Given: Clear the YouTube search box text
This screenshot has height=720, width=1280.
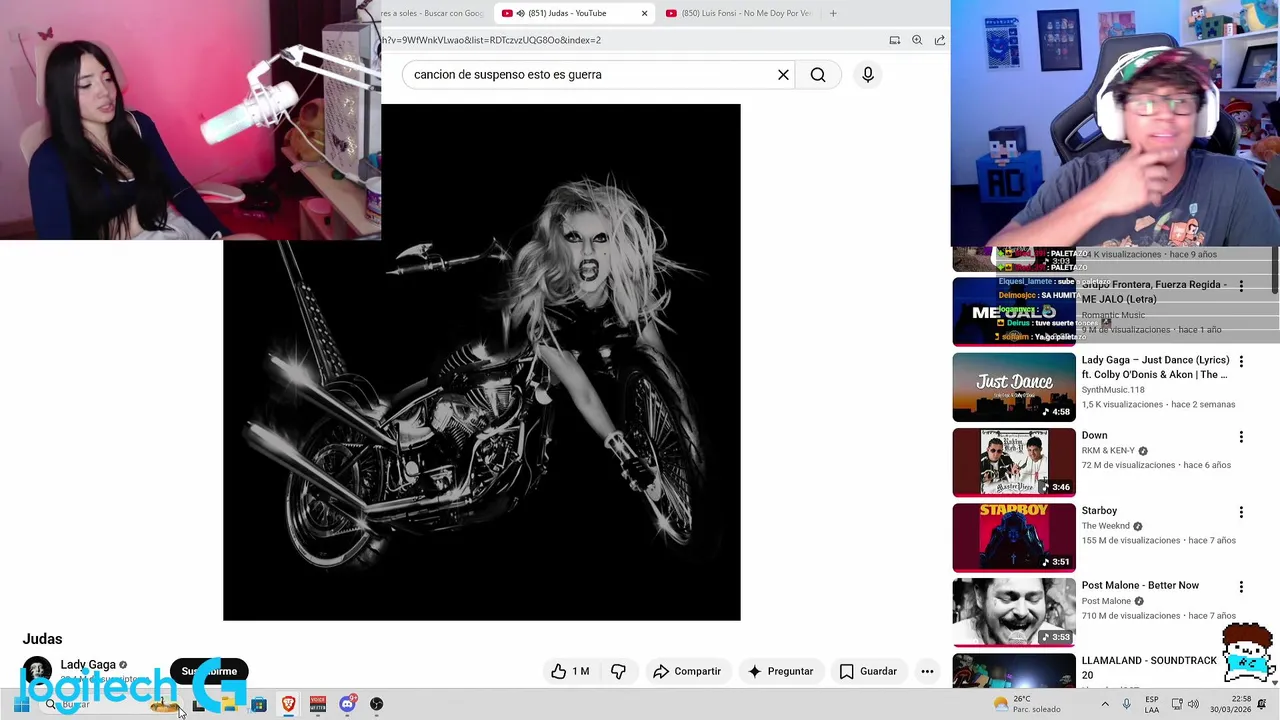Looking at the screenshot, I should (783, 75).
